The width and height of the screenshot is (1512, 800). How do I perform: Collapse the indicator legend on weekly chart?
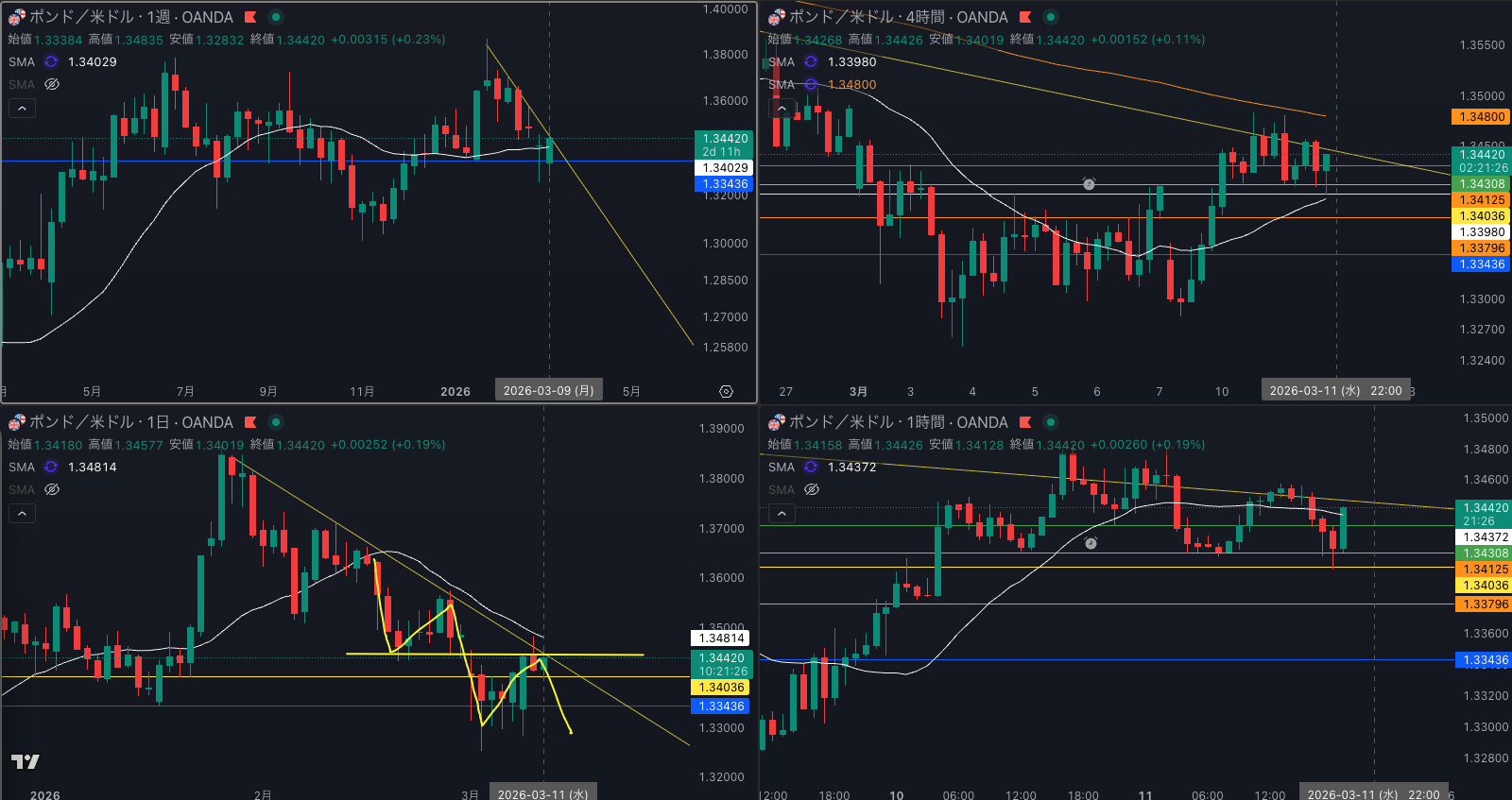[23, 109]
